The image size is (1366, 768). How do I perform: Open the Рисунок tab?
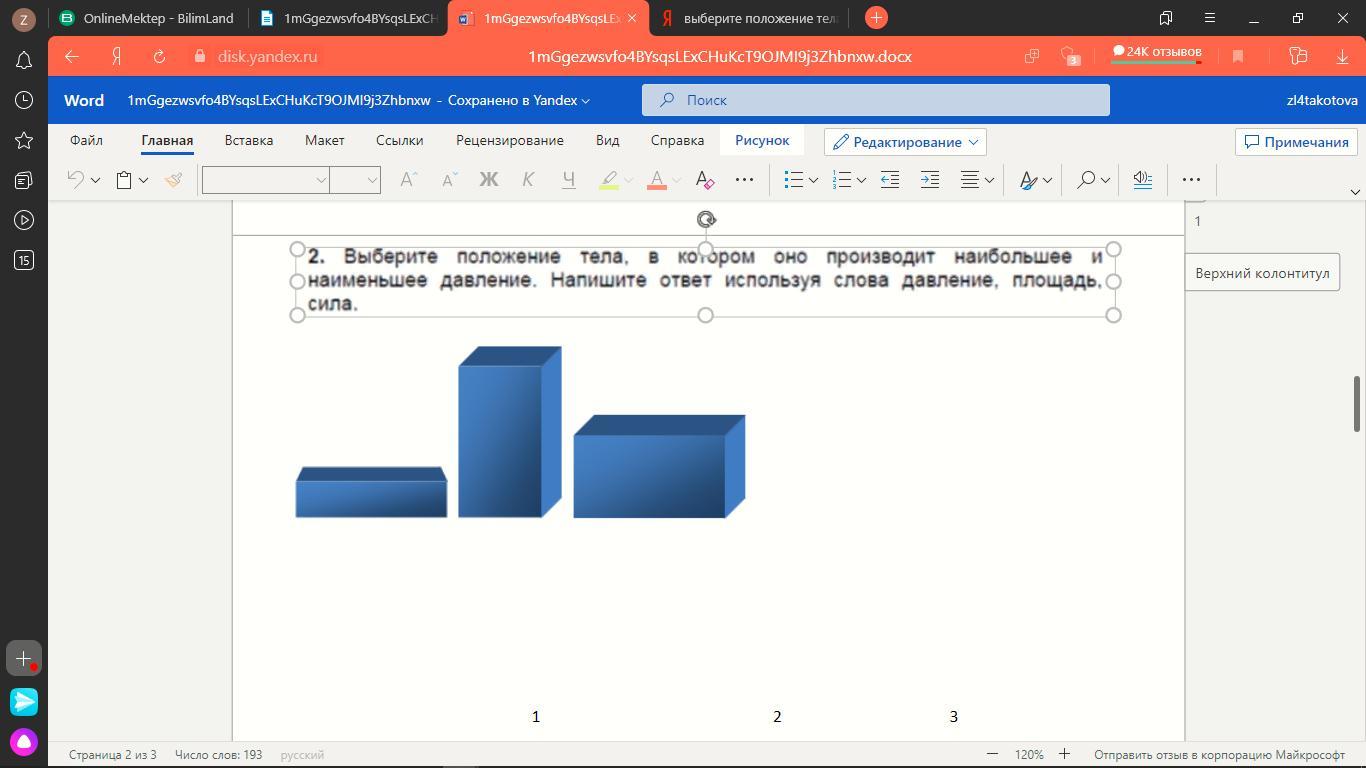click(762, 140)
